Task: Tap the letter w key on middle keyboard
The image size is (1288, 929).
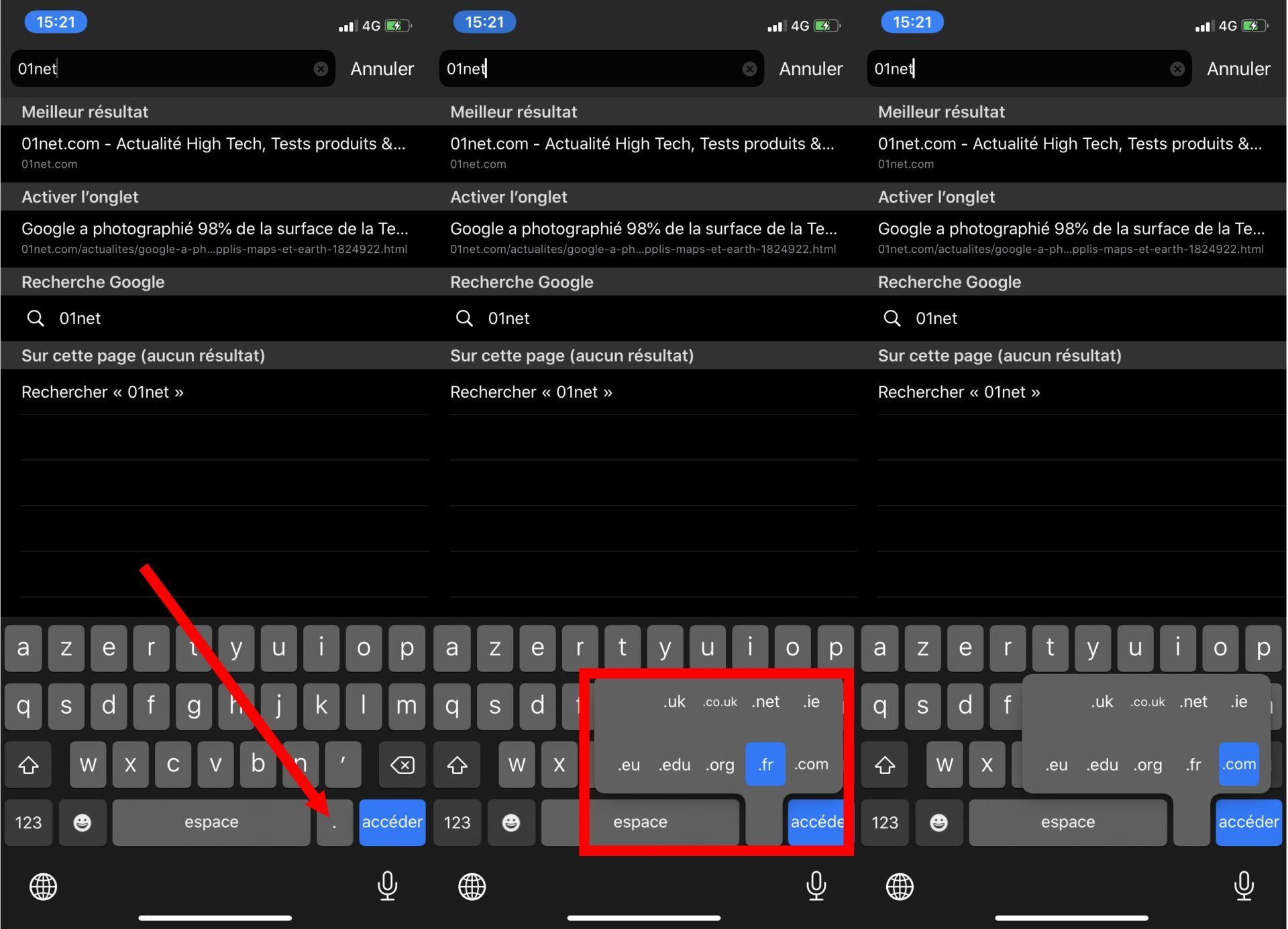Action: 517,765
